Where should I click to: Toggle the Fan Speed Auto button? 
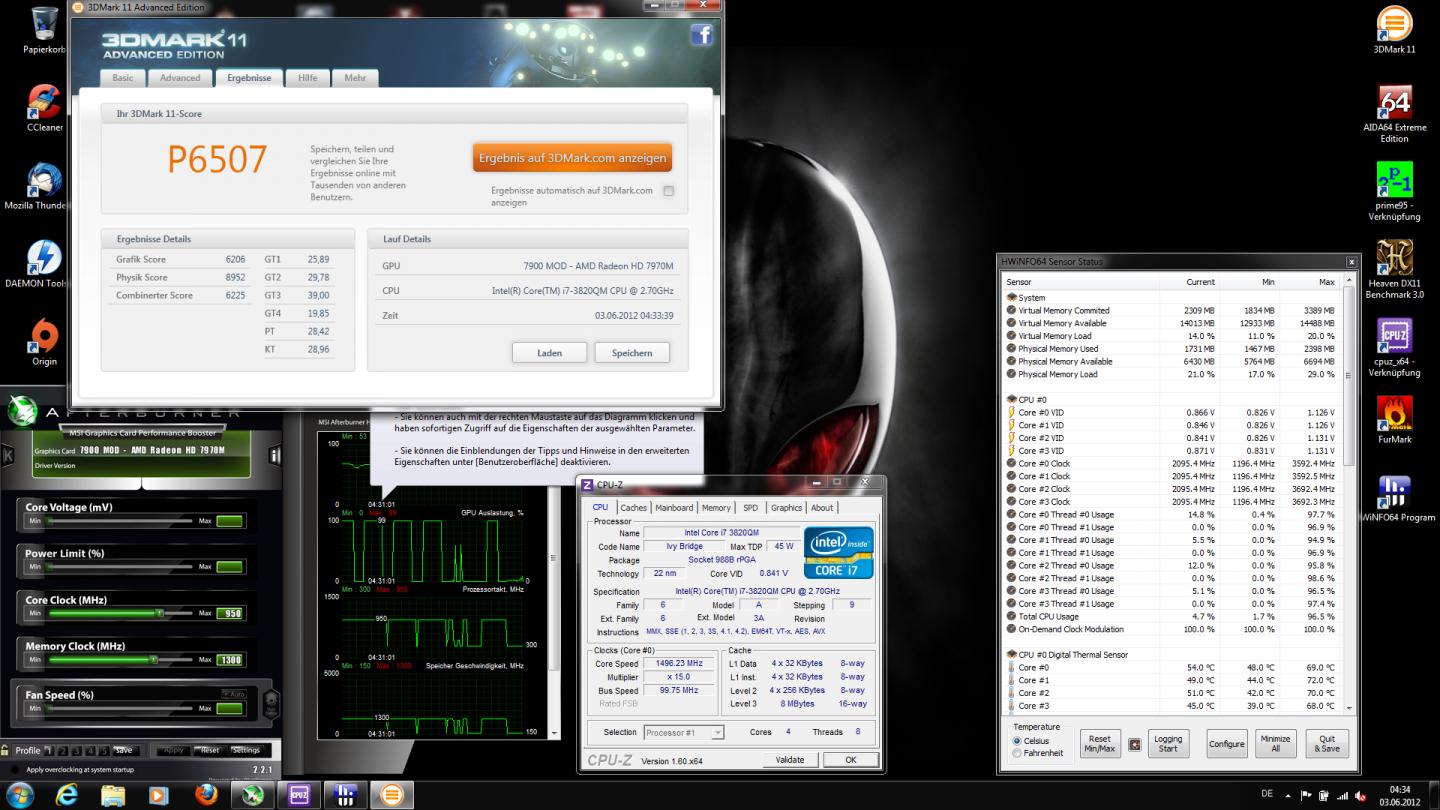pos(232,694)
